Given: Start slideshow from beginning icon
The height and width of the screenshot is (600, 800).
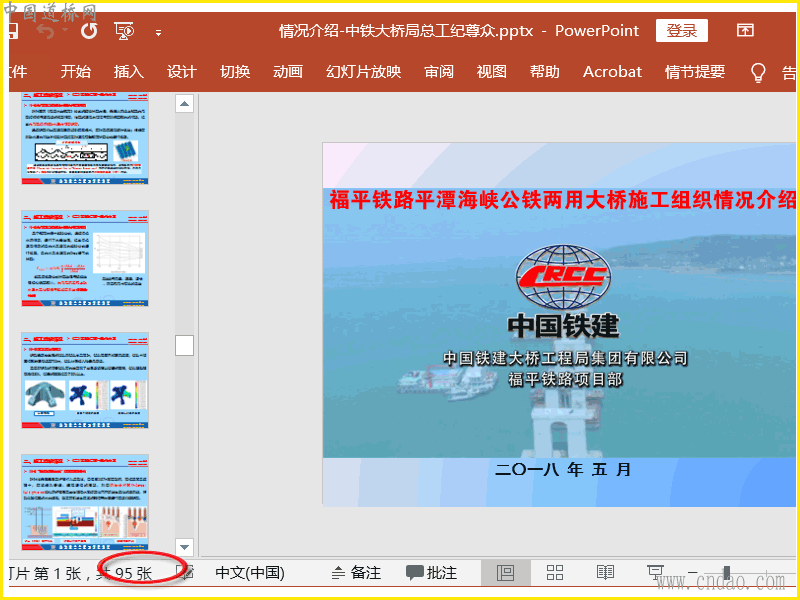Looking at the screenshot, I should click(124, 31).
